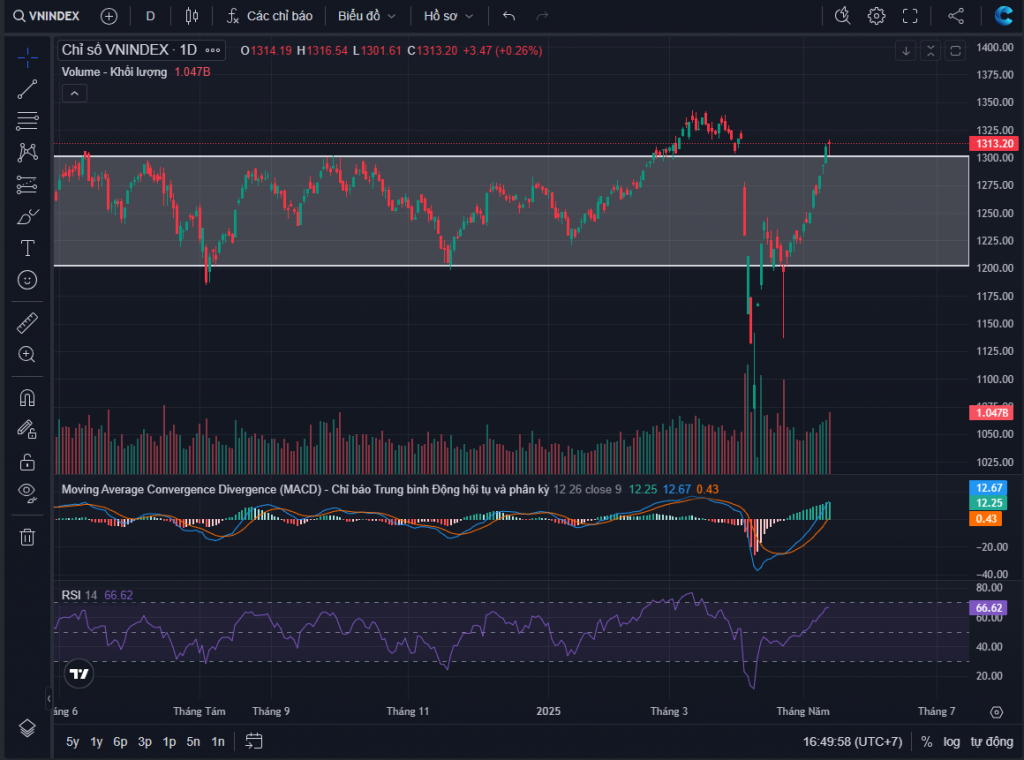This screenshot has width=1024, height=760.
Task: Open the candlestick chart type selector
Action: (x=192, y=16)
